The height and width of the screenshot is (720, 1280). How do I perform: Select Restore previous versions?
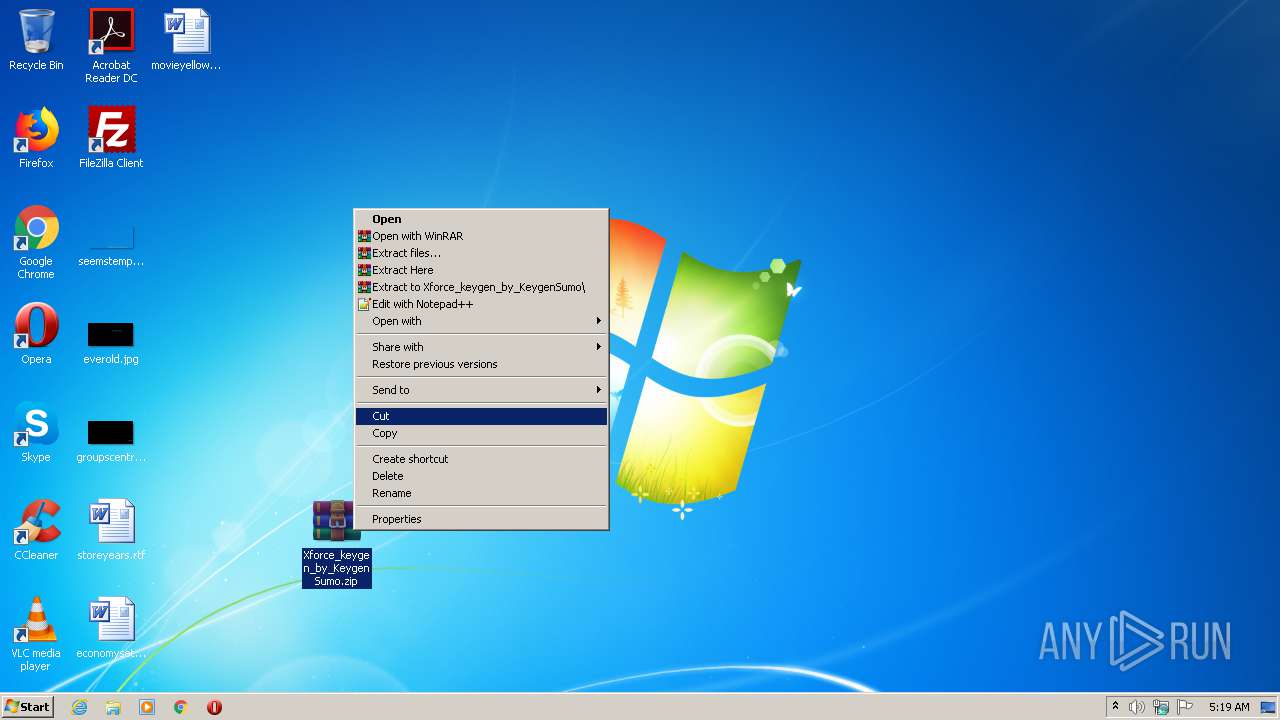(481, 364)
